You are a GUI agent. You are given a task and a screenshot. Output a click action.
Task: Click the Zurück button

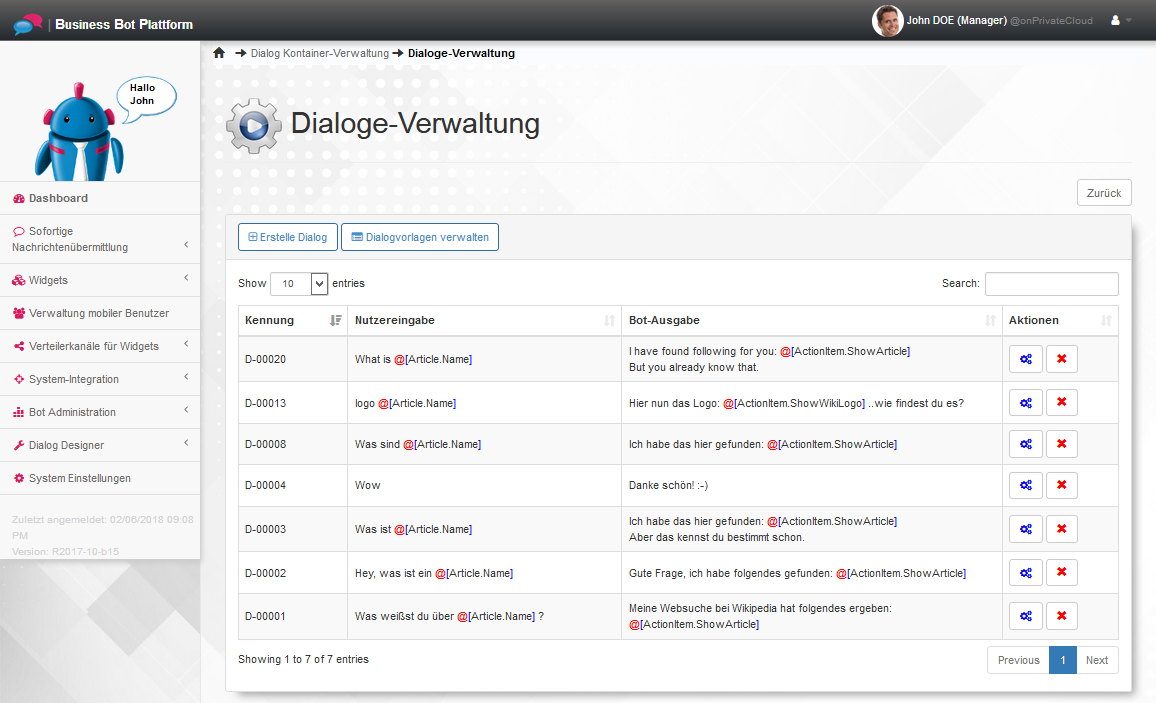point(1103,193)
